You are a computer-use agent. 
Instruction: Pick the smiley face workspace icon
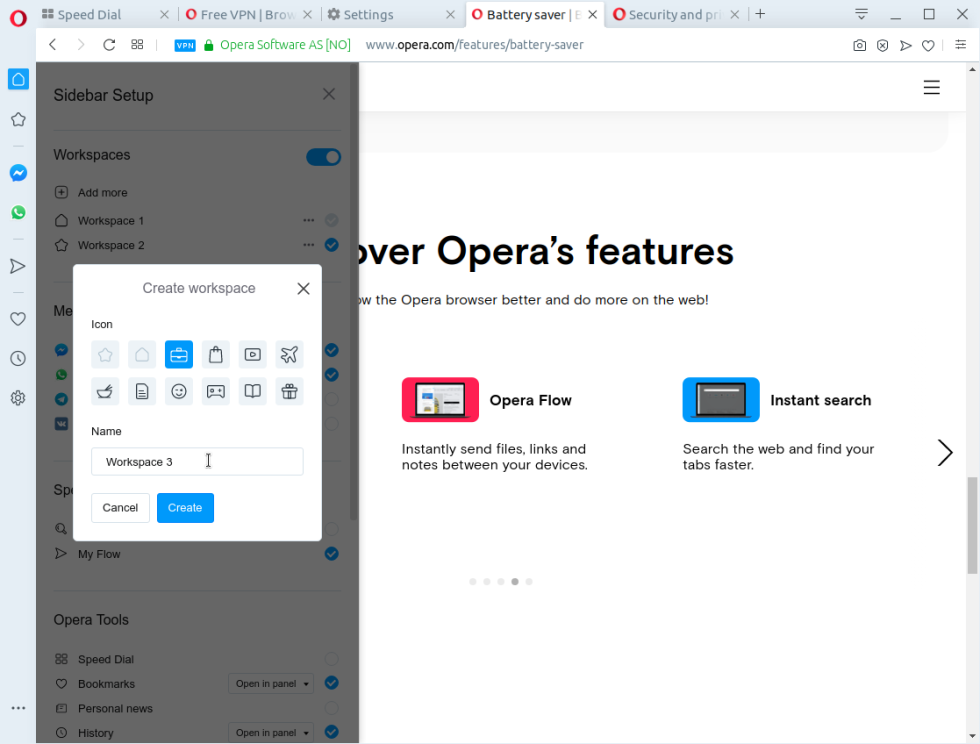pyautogui.click(x=179, y=391)
